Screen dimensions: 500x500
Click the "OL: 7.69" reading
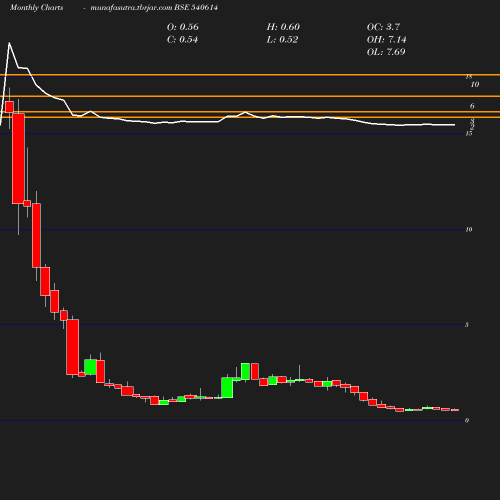coord(386,52)
